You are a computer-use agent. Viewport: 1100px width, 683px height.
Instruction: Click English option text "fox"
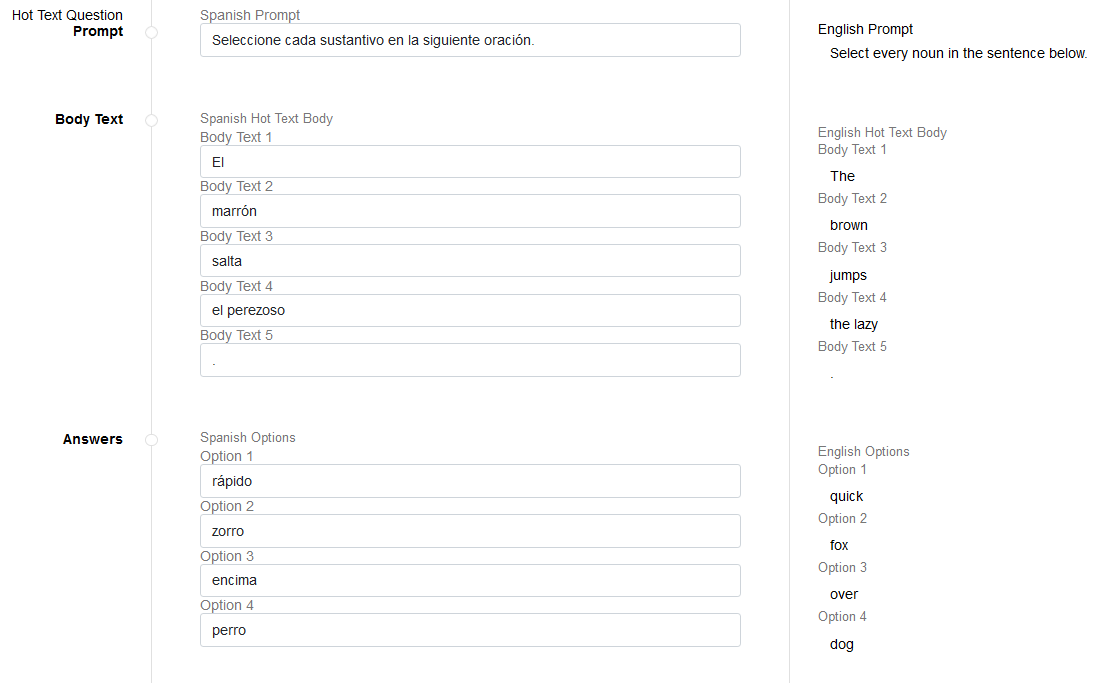coord(839,545)
